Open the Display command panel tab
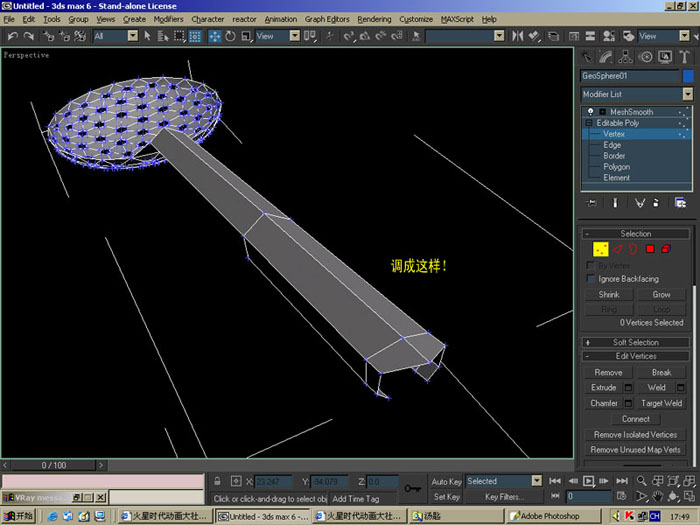 [665, 57]
